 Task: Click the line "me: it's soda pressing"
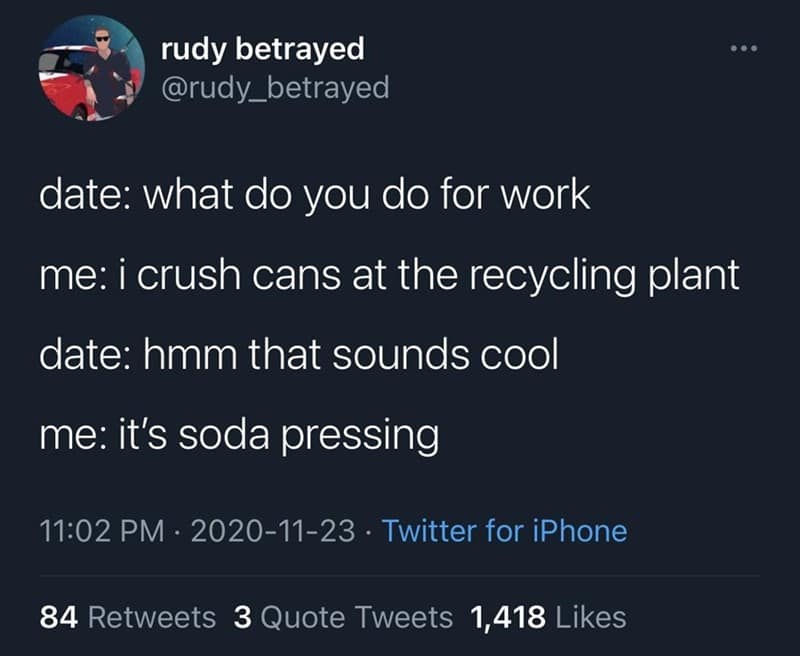238,436
